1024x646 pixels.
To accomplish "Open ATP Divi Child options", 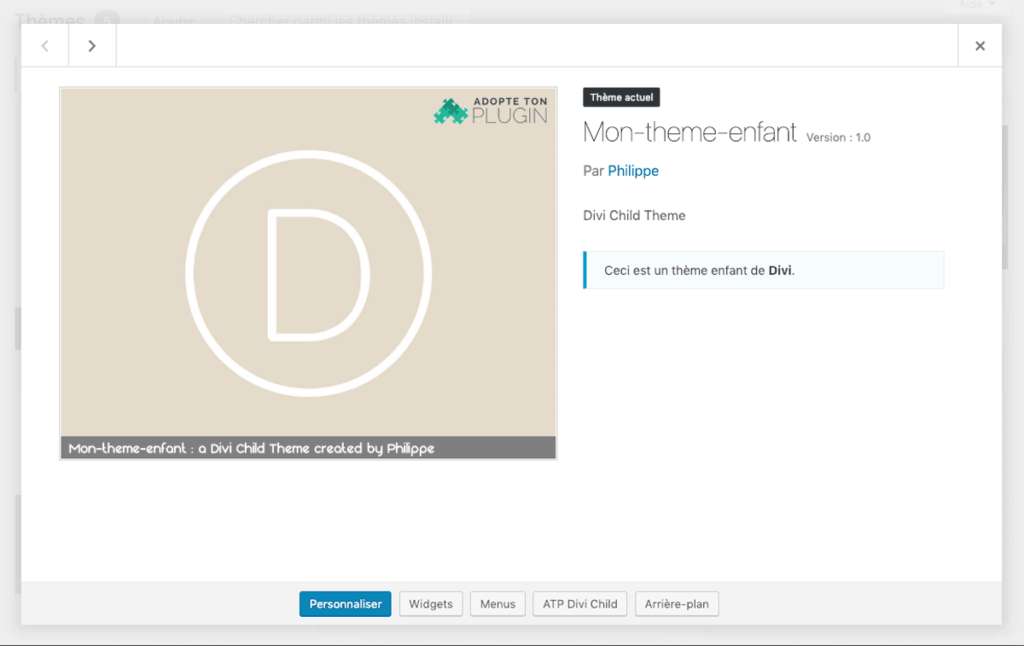I will tap(580, 604).
